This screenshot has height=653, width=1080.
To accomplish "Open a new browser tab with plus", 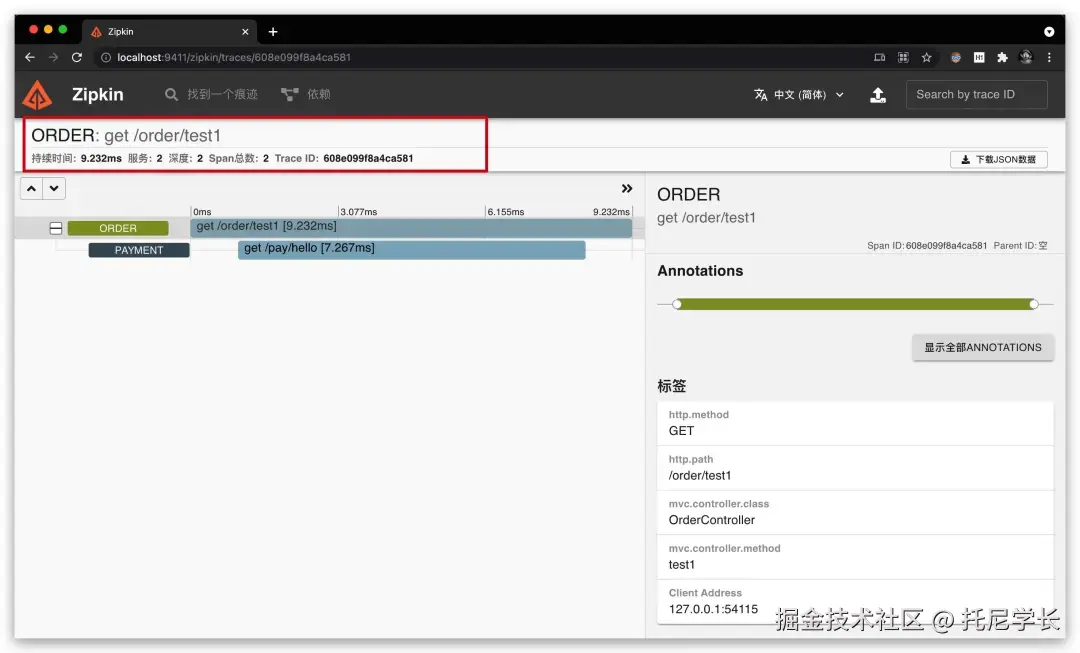I will coord(273,32).
